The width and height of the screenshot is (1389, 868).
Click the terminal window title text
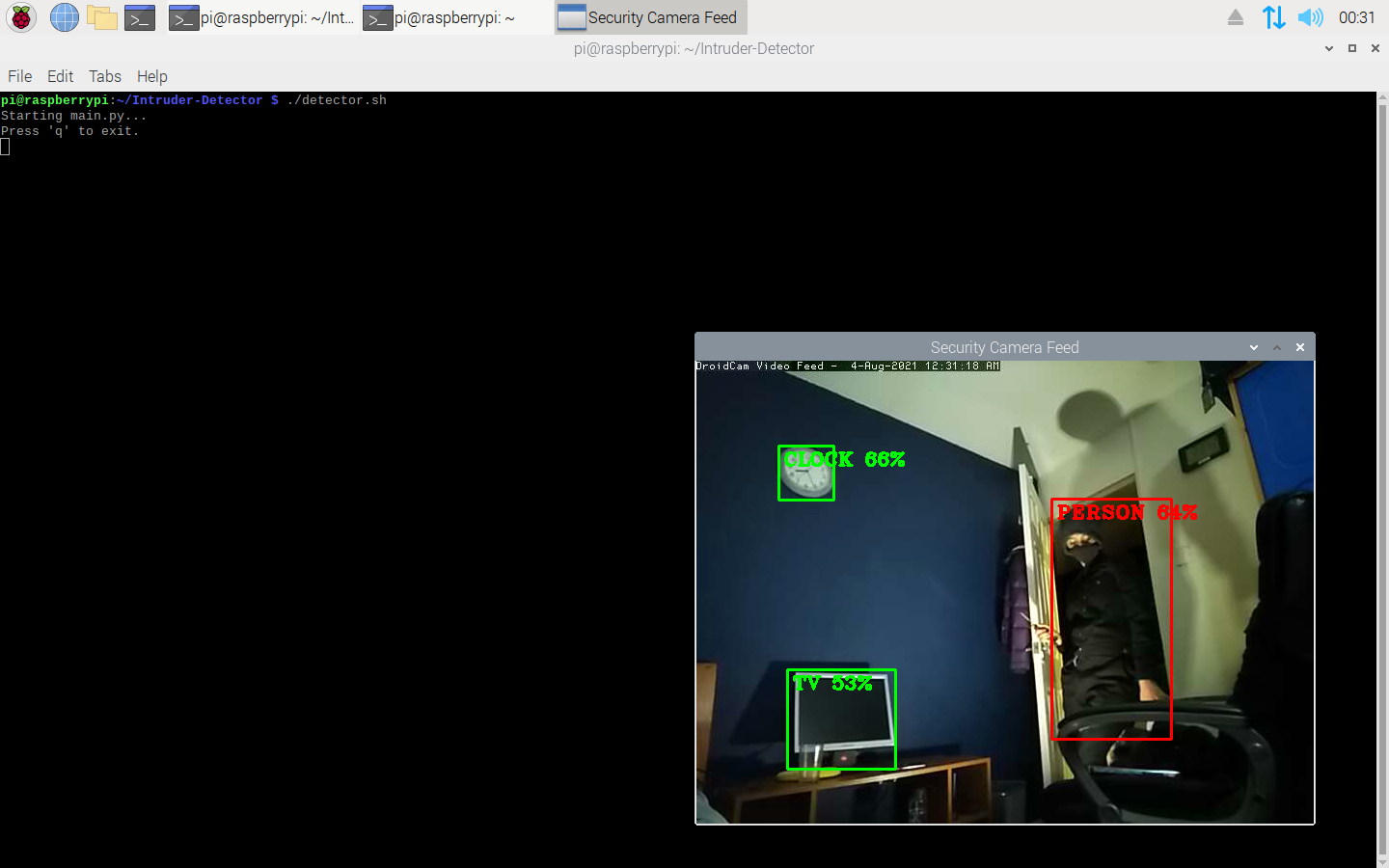[694, 48]
